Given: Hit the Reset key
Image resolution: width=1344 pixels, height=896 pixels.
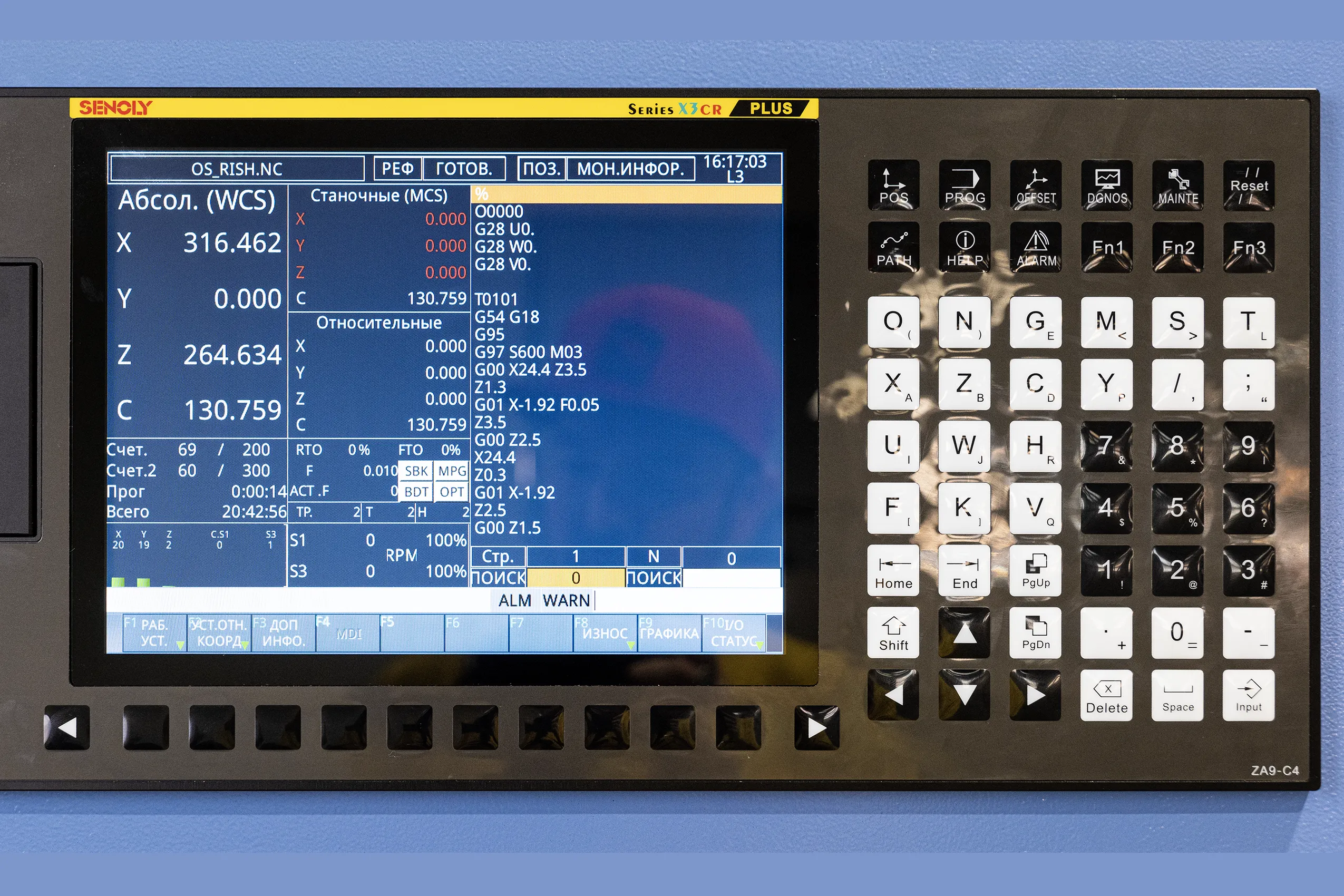Looking at the screenshot, I should coord(1249,185).
